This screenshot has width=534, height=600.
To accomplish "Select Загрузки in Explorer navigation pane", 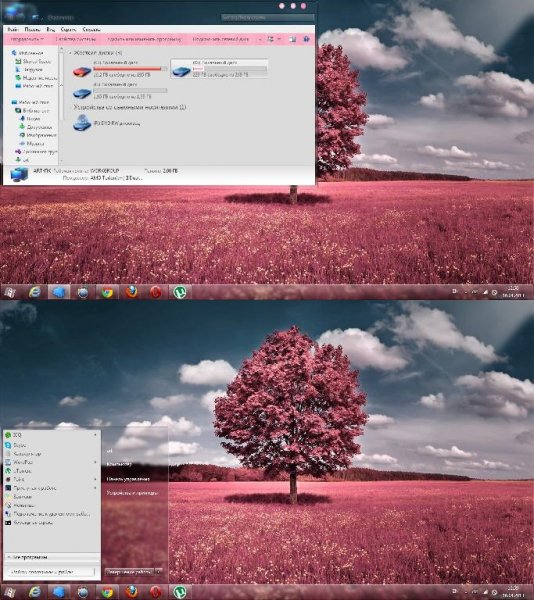I will 32,69.
